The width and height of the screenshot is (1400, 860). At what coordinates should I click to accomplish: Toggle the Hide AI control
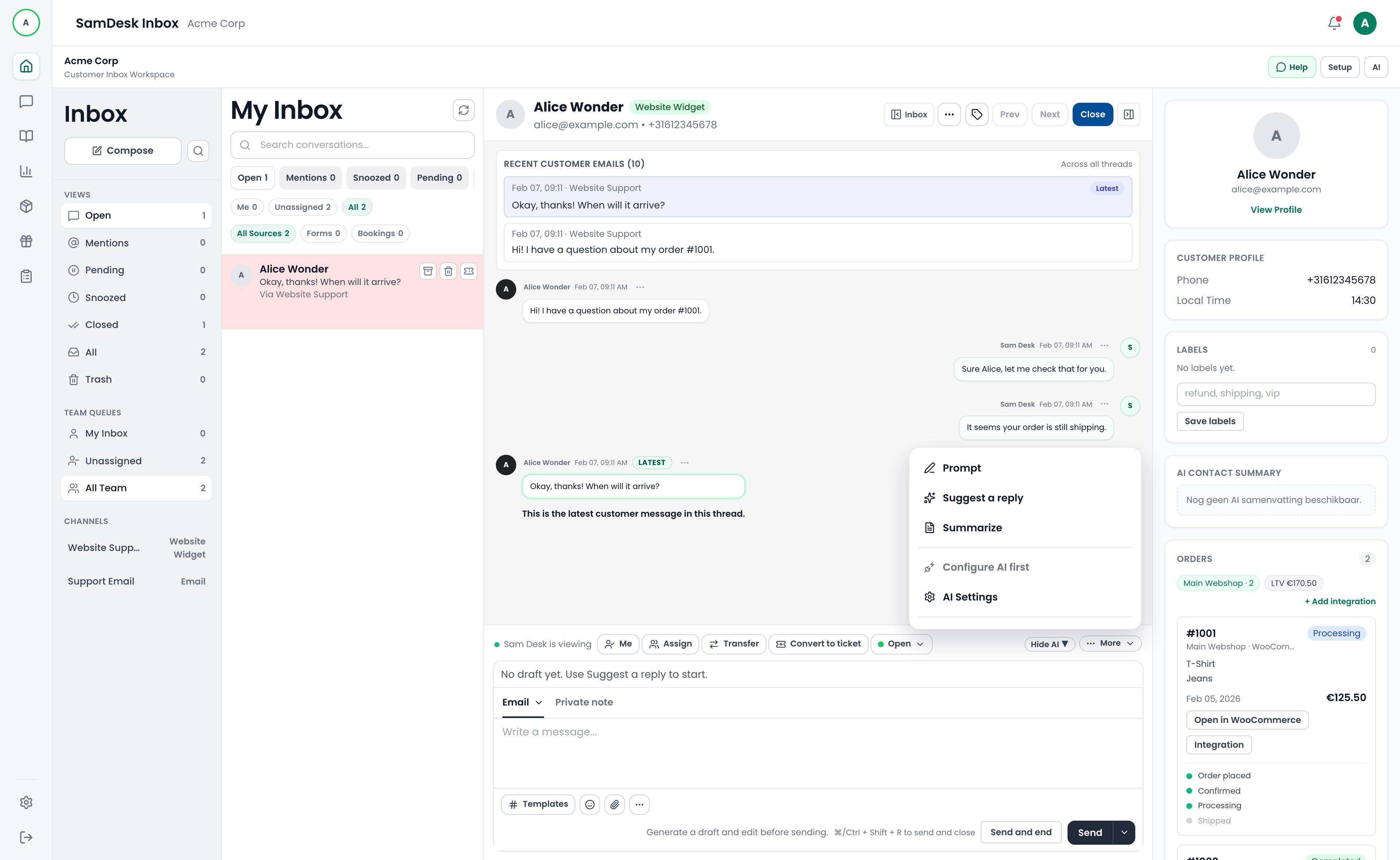(1049, 643)
